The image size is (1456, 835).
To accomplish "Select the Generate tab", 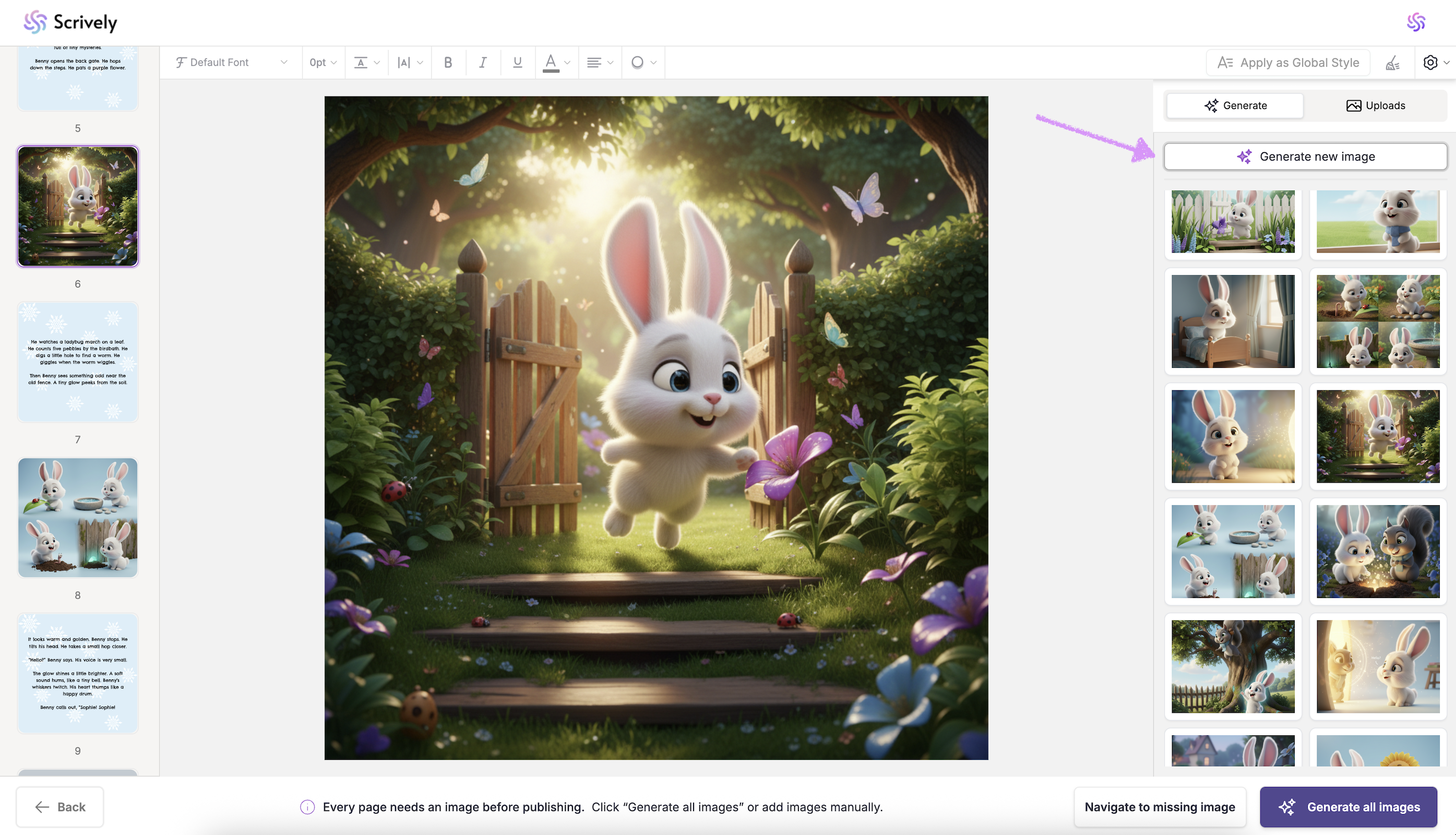I will (x=1235, y=105).
